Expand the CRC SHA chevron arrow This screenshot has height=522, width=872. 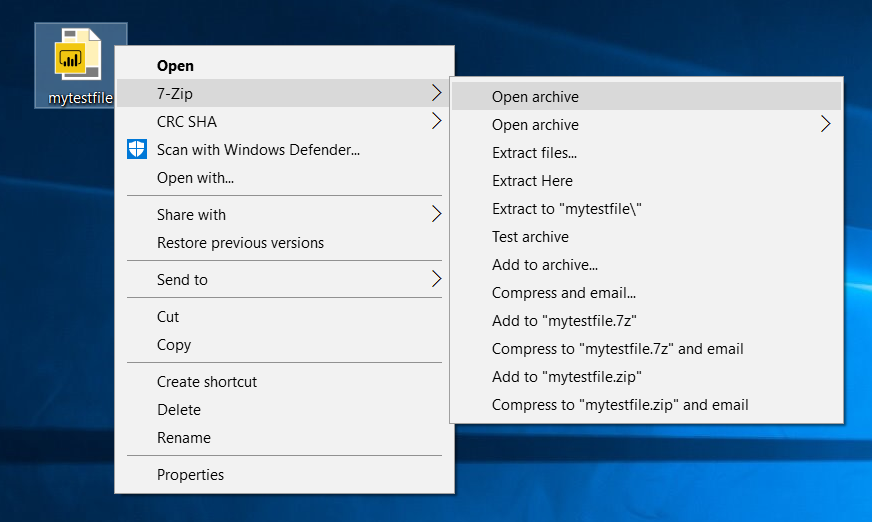(437, 121)
